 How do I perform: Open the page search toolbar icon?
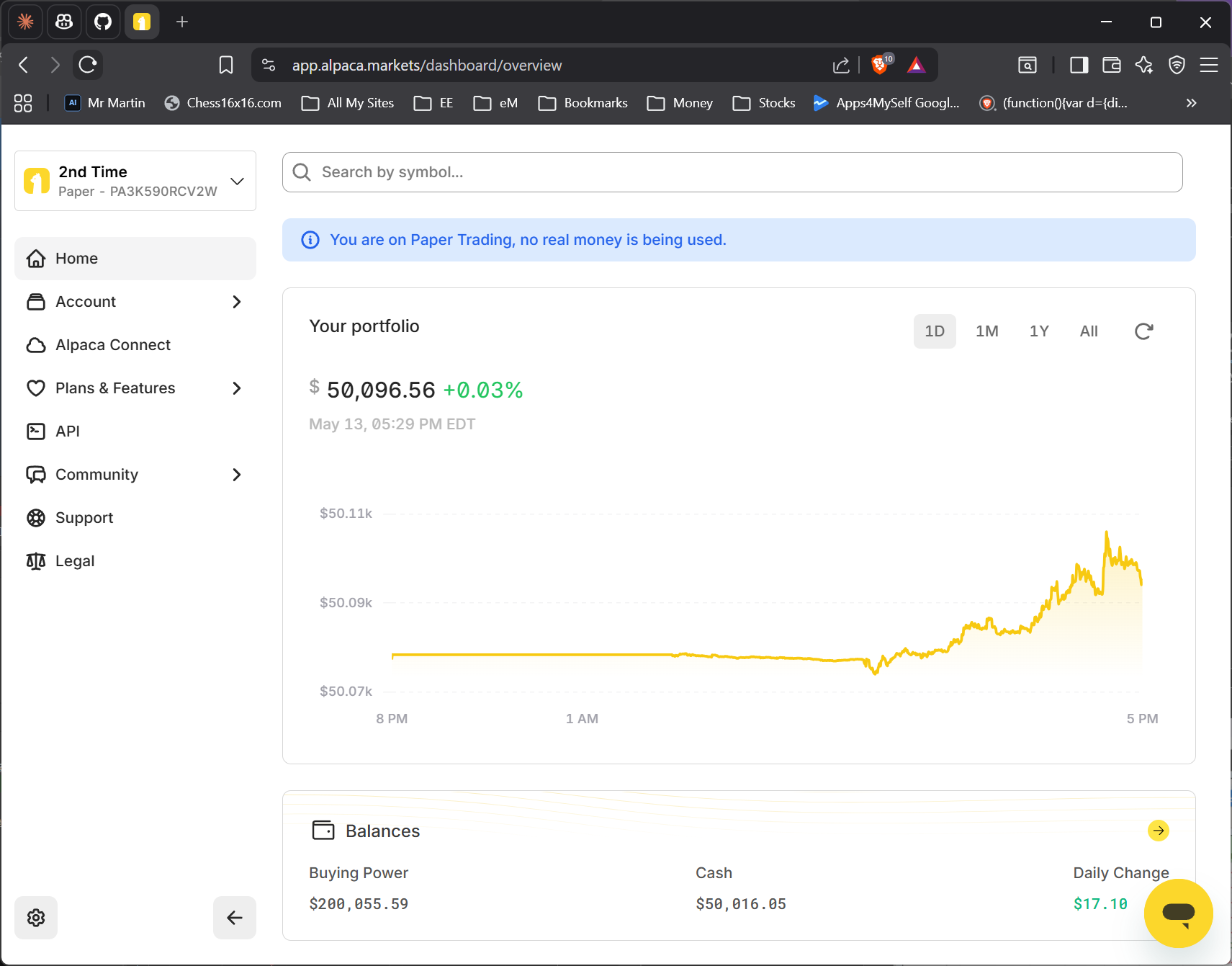(x=1028, y=66)
